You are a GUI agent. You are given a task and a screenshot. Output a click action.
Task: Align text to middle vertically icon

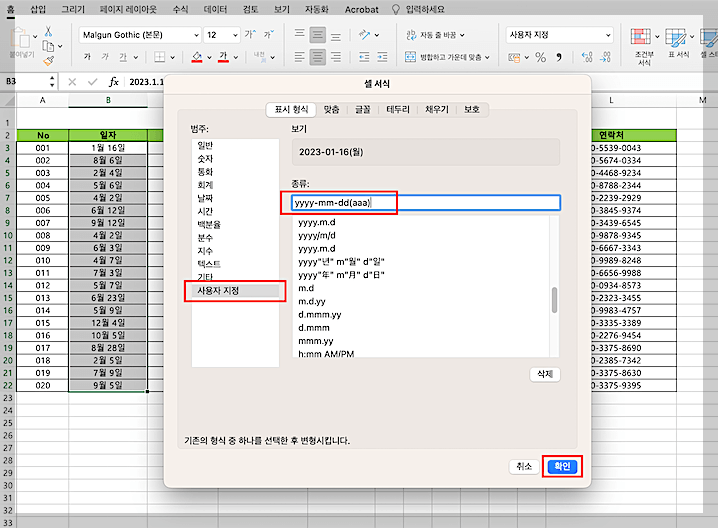pyautogui.click(x=317, y=34)
